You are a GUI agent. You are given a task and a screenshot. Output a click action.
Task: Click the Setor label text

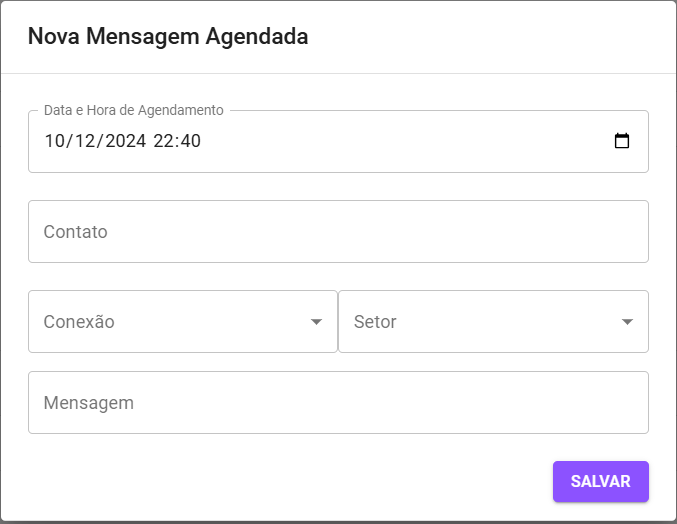375,322
